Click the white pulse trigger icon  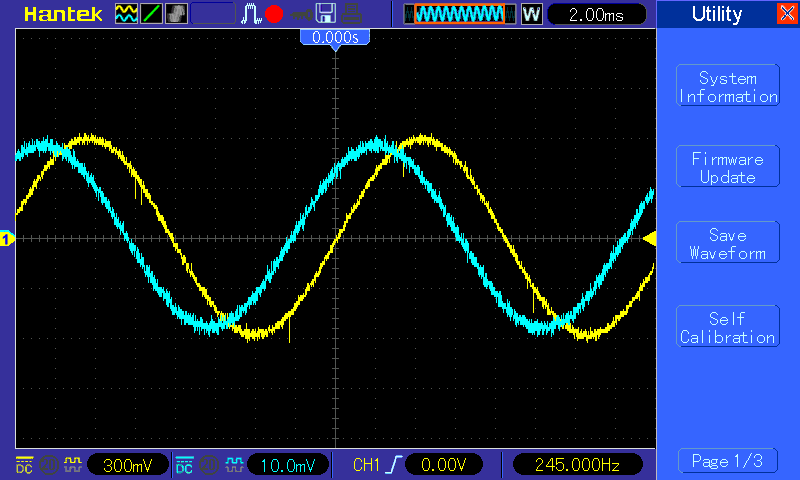[x=251, y=14]
